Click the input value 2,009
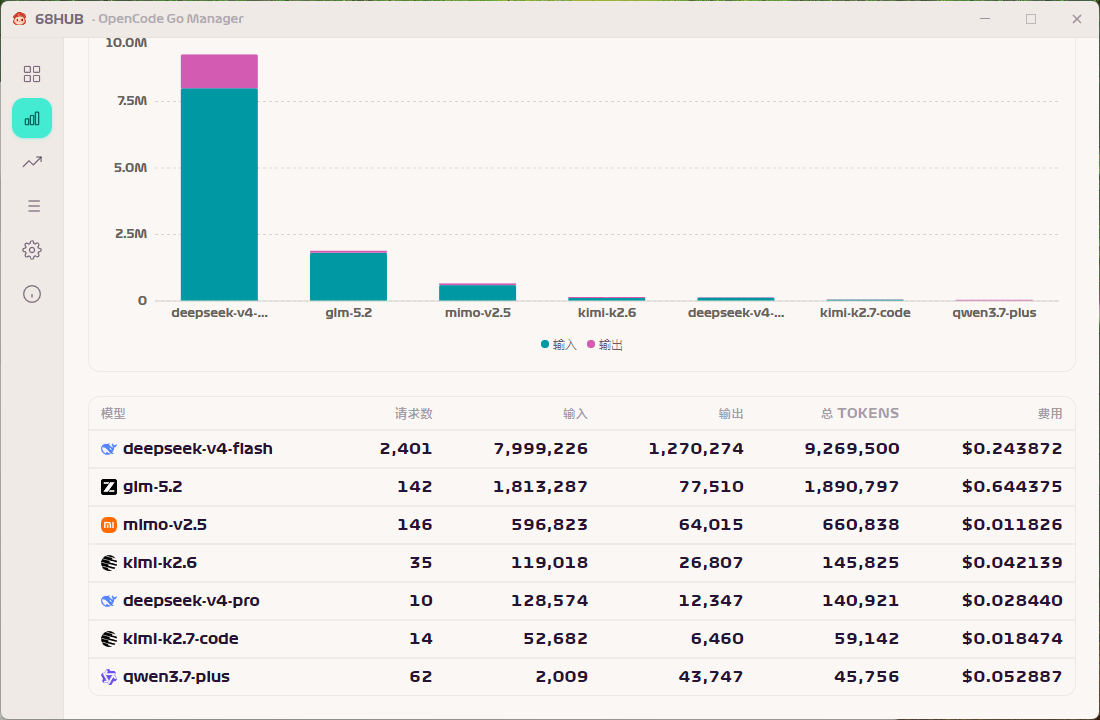This screenshot has width=1100, height=720. coord(562,676)
